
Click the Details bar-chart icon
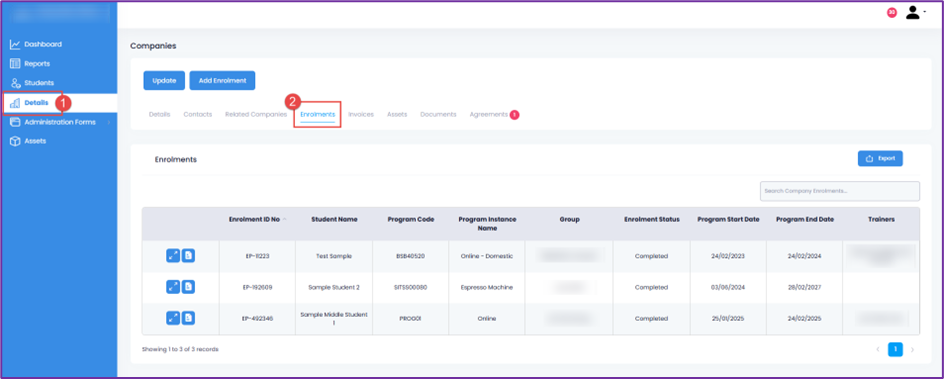(x=15, y=102)
